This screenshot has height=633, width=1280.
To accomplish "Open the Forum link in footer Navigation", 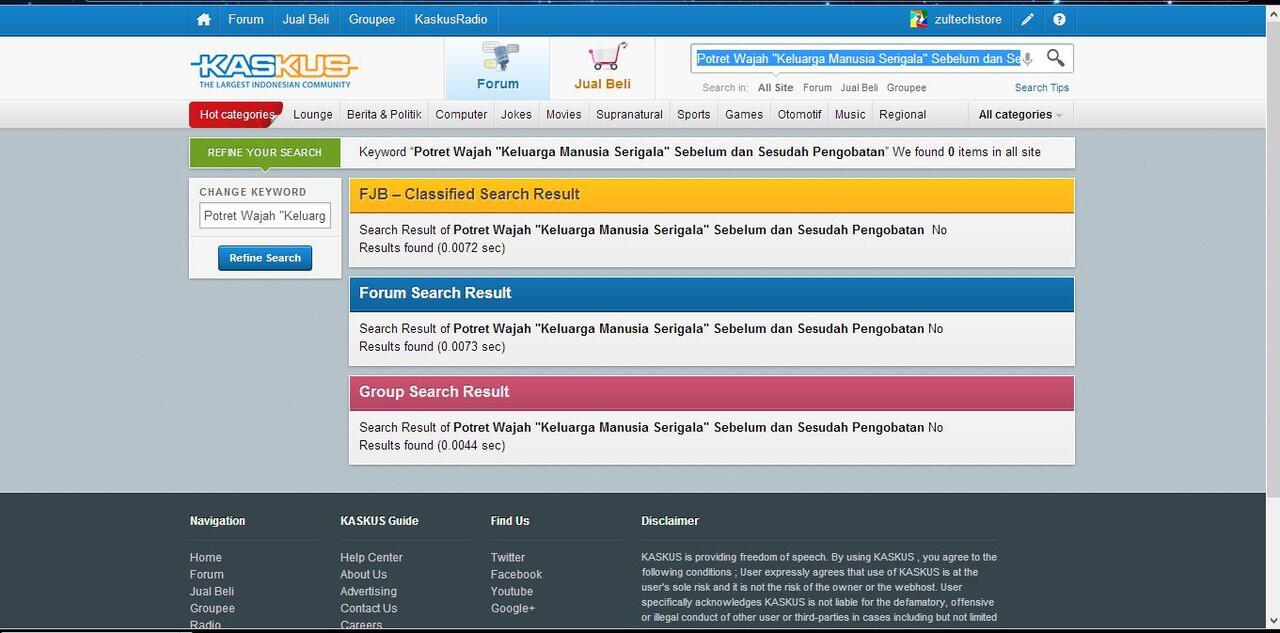I will tap(207, 575).
